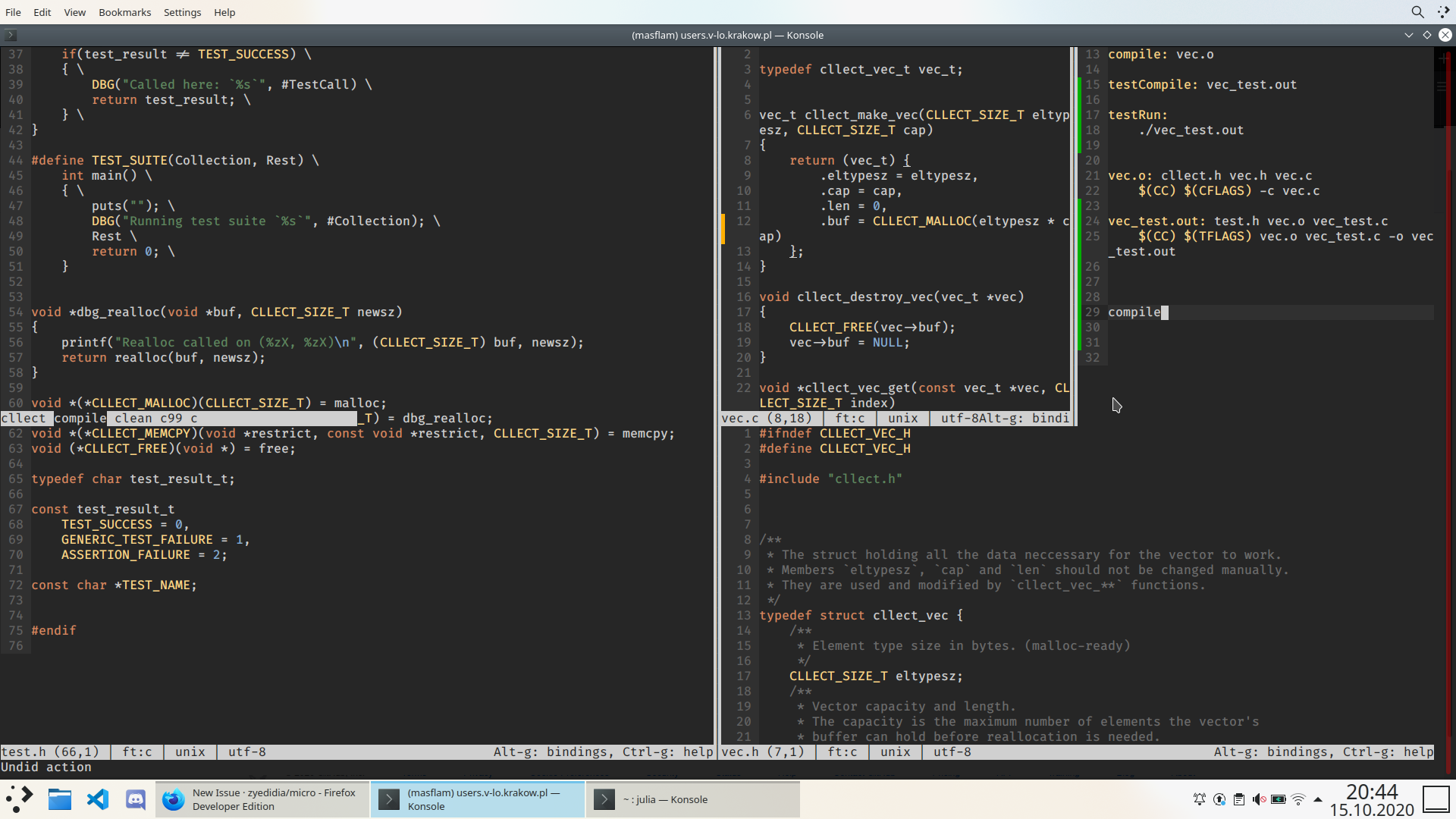This screenshot has height=819, width=1456.
Task: Click the clock to open the calendar
Action: point(1371,799)
